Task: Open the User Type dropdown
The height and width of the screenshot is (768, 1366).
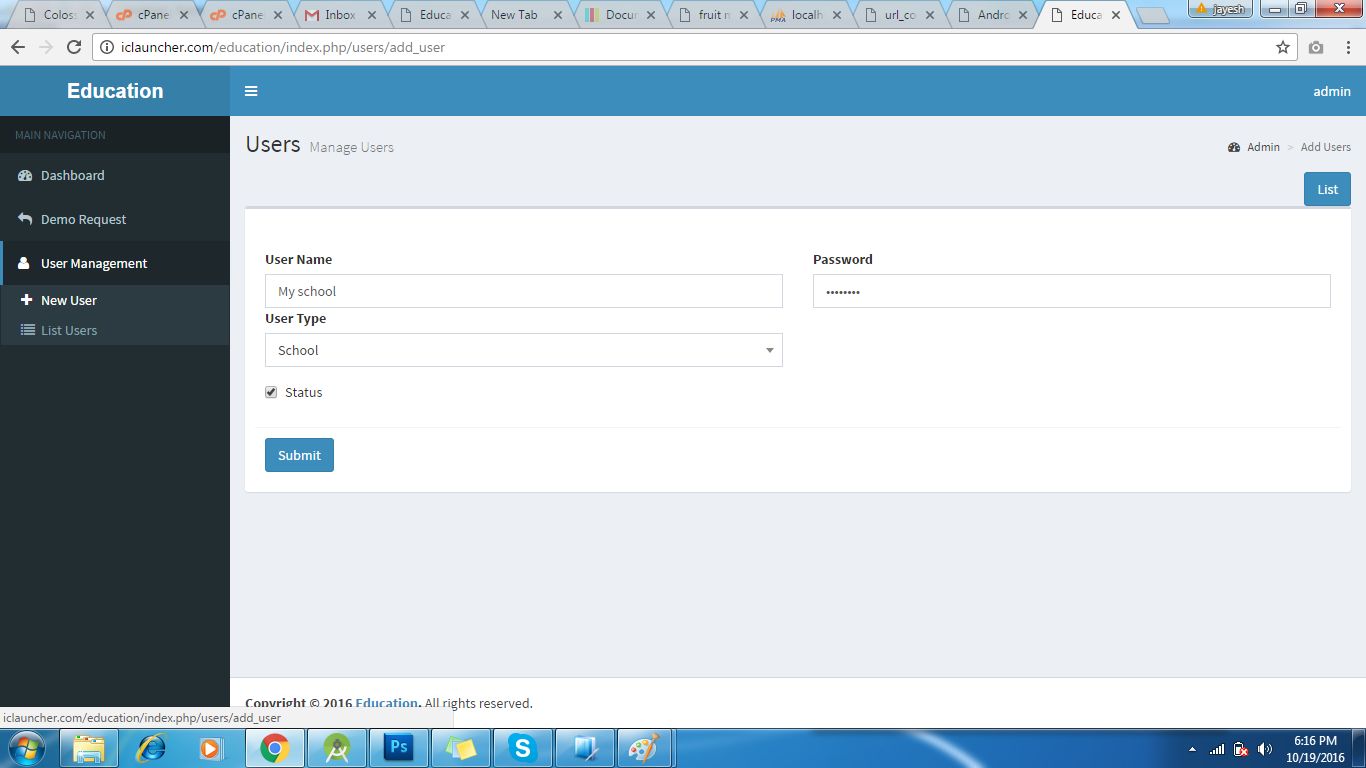Action: [524, 350]
